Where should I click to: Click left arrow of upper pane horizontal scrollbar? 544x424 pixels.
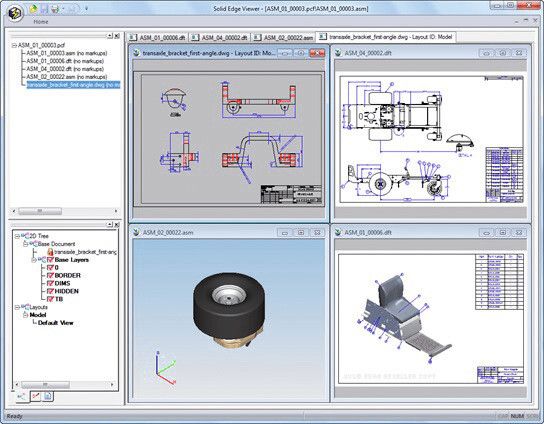[14, 211]
